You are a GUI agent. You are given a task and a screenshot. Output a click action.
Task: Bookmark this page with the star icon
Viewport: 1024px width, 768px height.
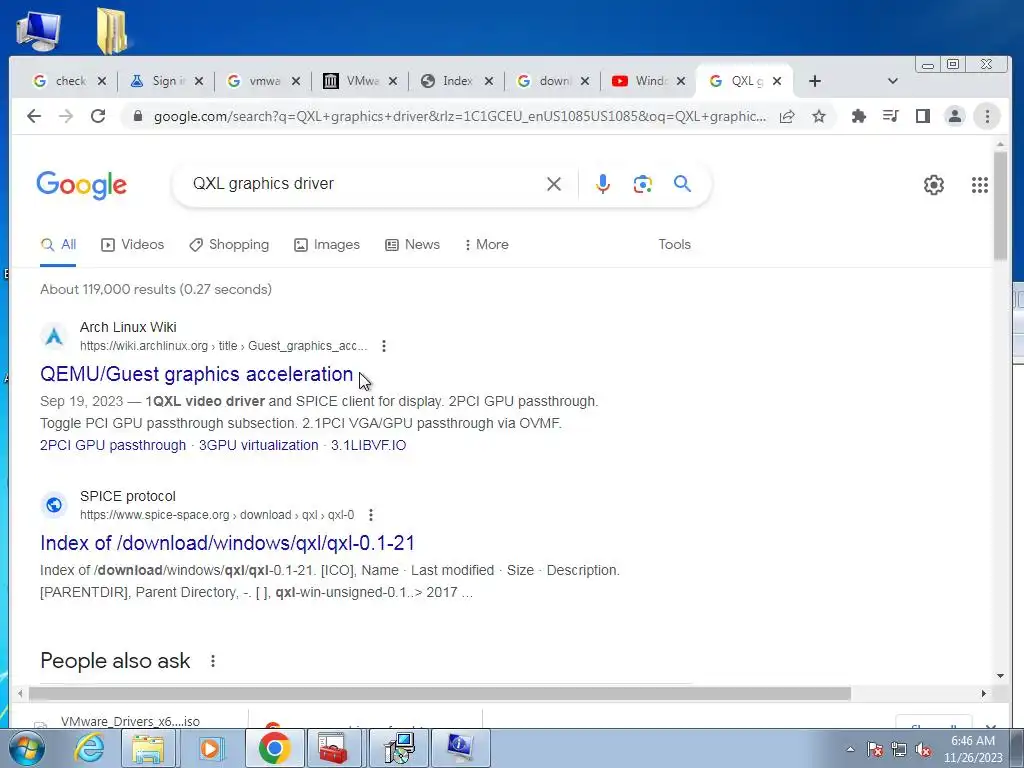click(x=819, y=116)
